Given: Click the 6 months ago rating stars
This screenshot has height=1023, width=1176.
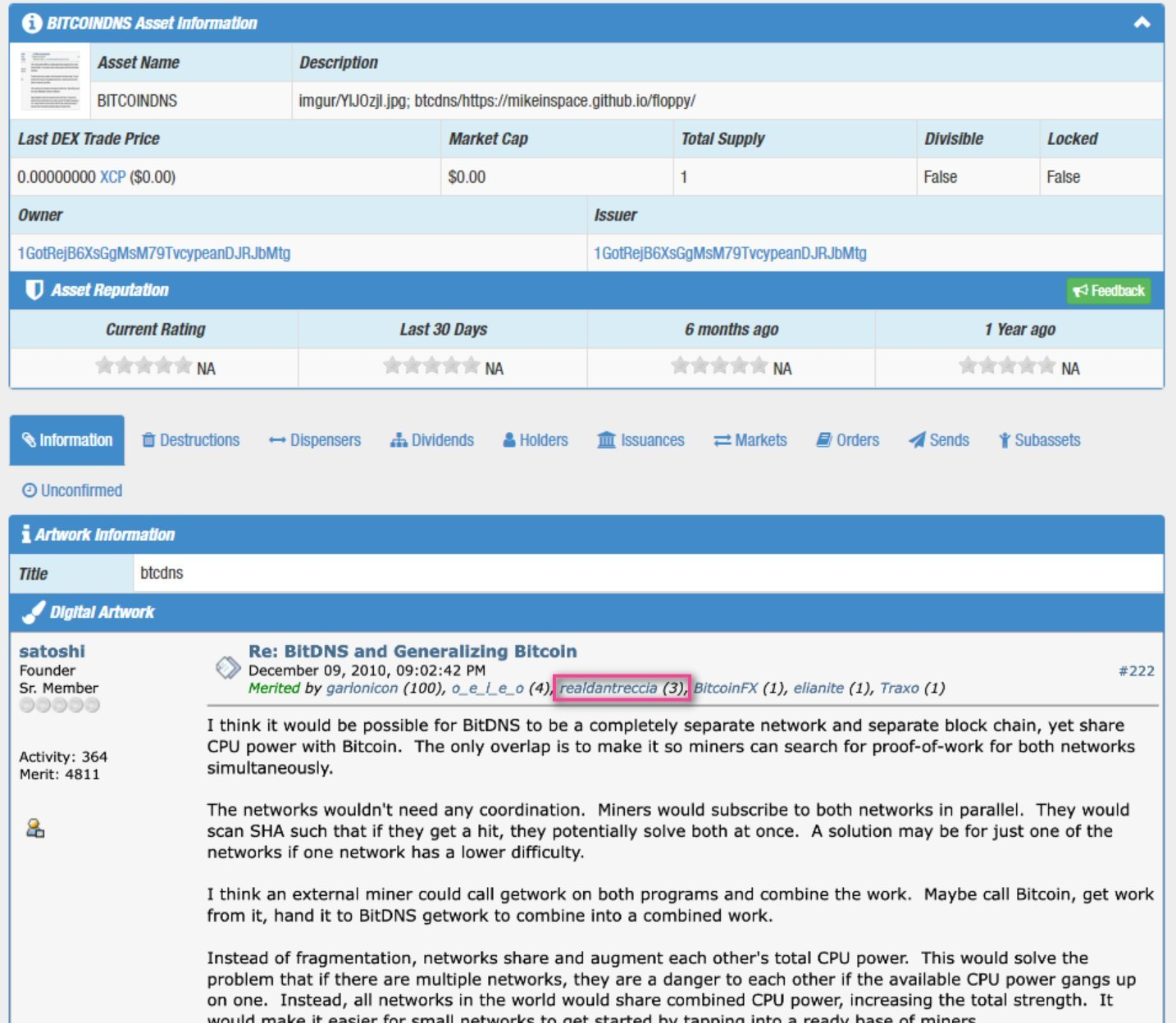Looking at the screenshot, I should pos(719,366).
